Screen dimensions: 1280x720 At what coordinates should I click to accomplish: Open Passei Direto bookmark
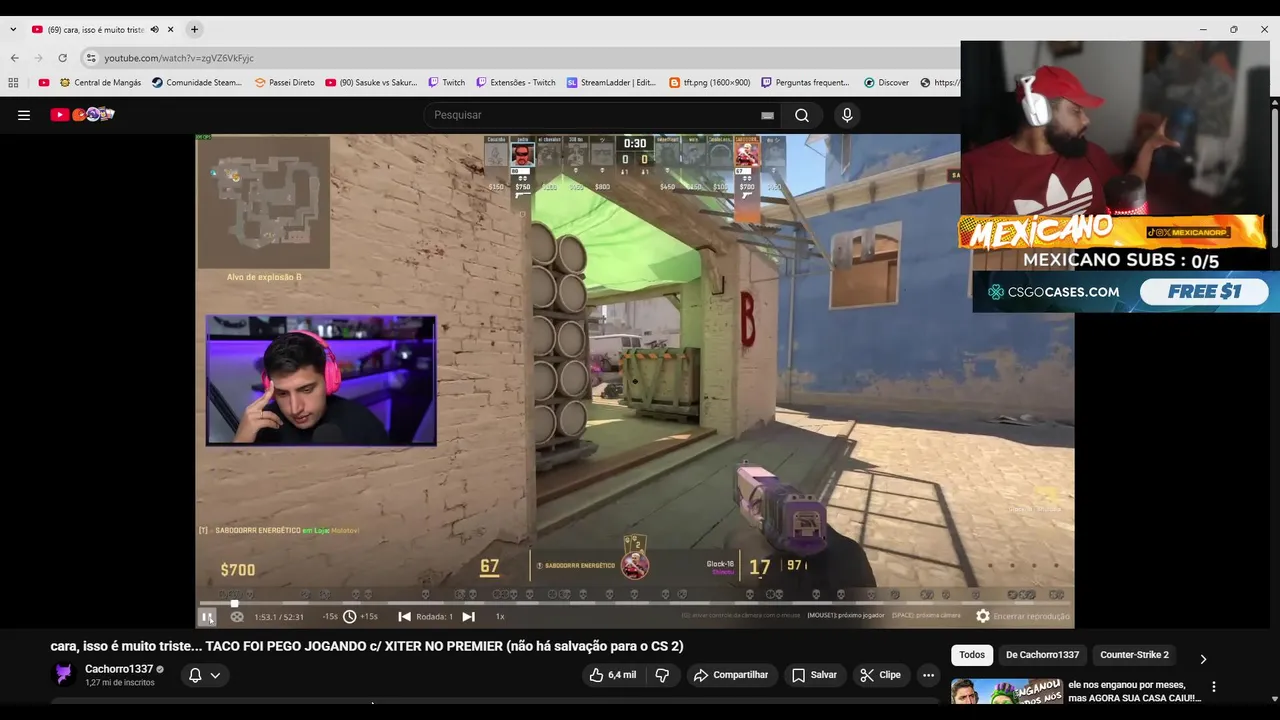[285, 83]
